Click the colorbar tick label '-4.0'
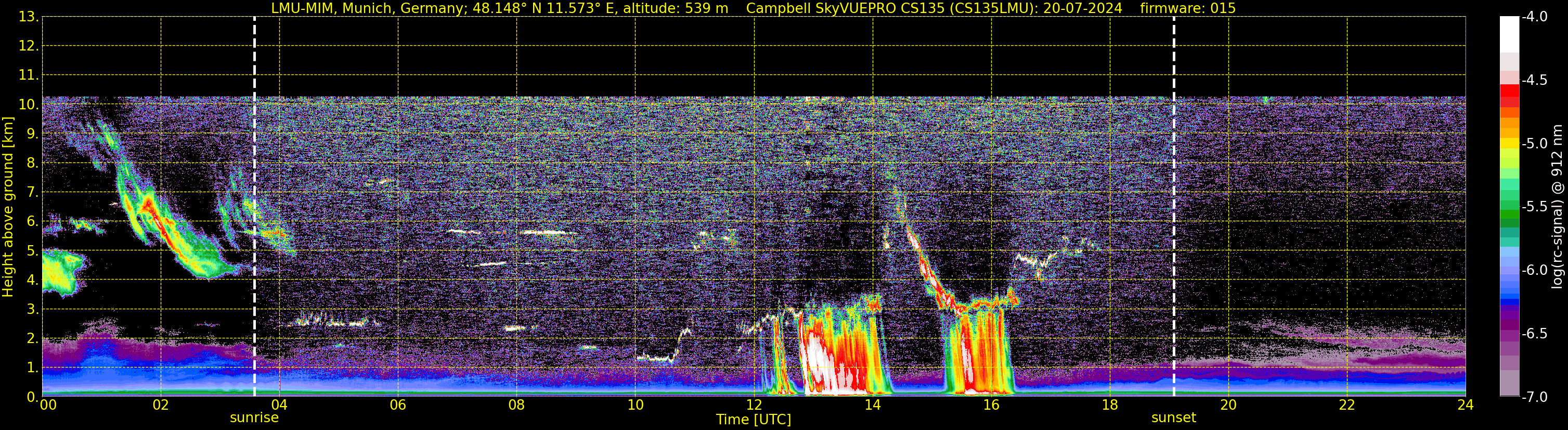 coord(1534,17)
